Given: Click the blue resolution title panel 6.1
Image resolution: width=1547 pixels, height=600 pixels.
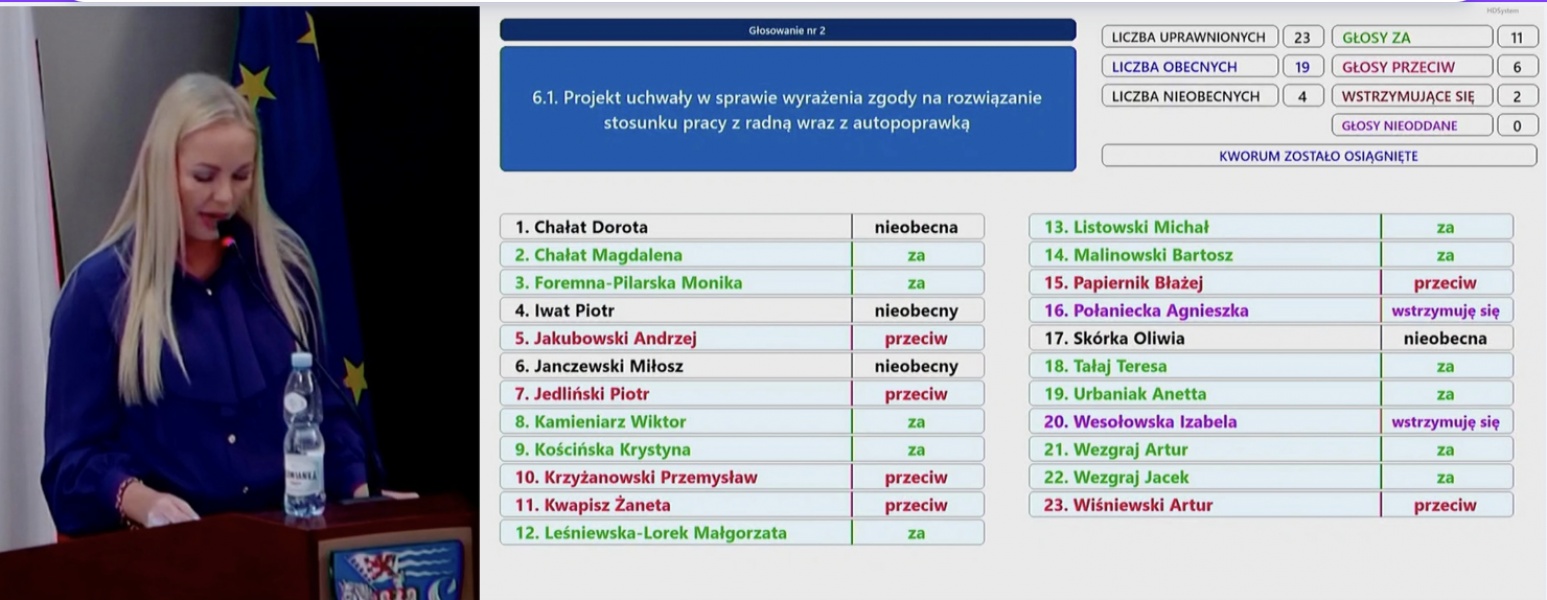Looking at the screenshot, I should 787,109.
